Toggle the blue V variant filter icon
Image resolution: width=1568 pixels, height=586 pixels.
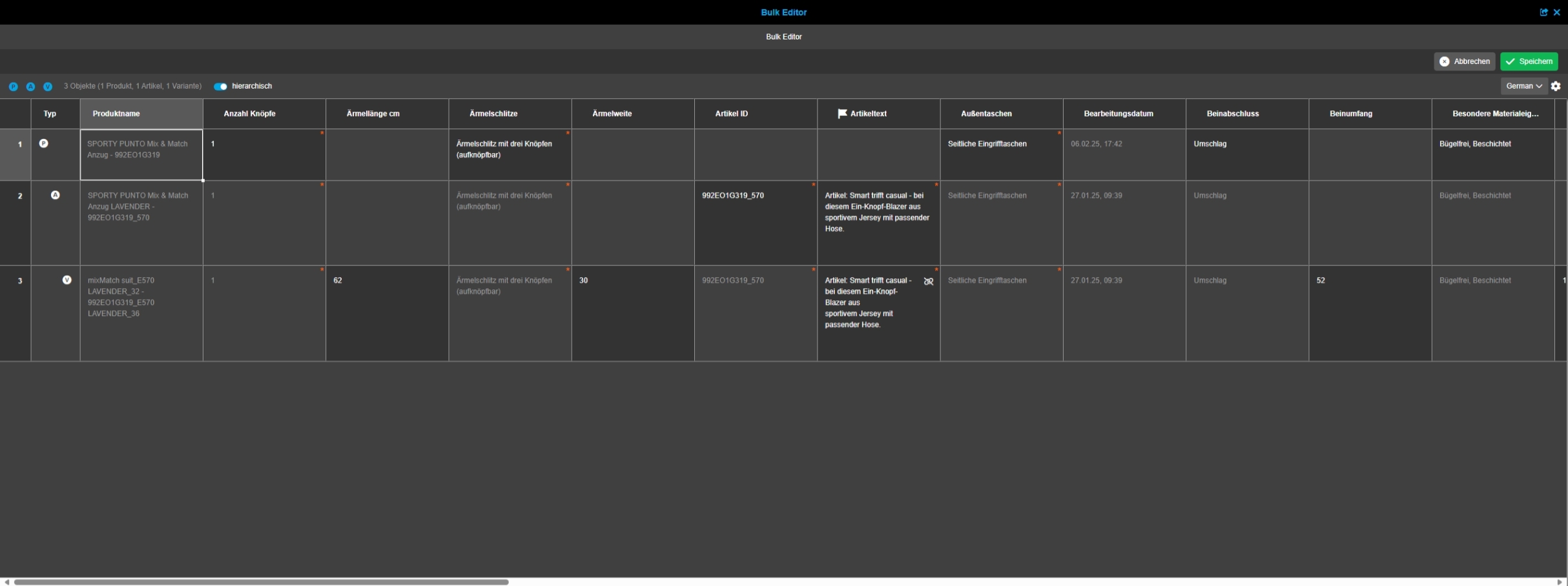[x=48, y=87]
